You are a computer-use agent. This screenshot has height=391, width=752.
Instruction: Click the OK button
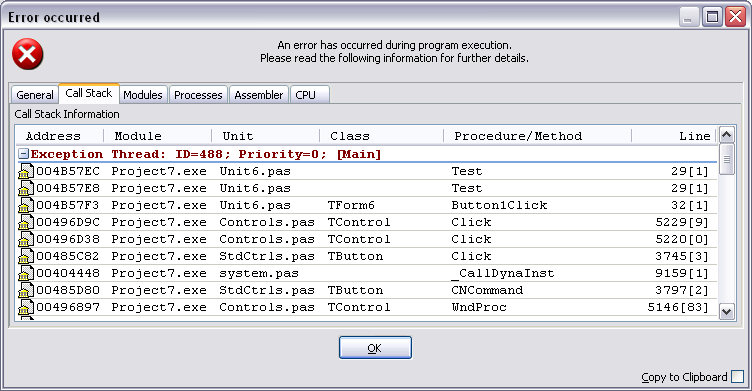click(375, 348)
